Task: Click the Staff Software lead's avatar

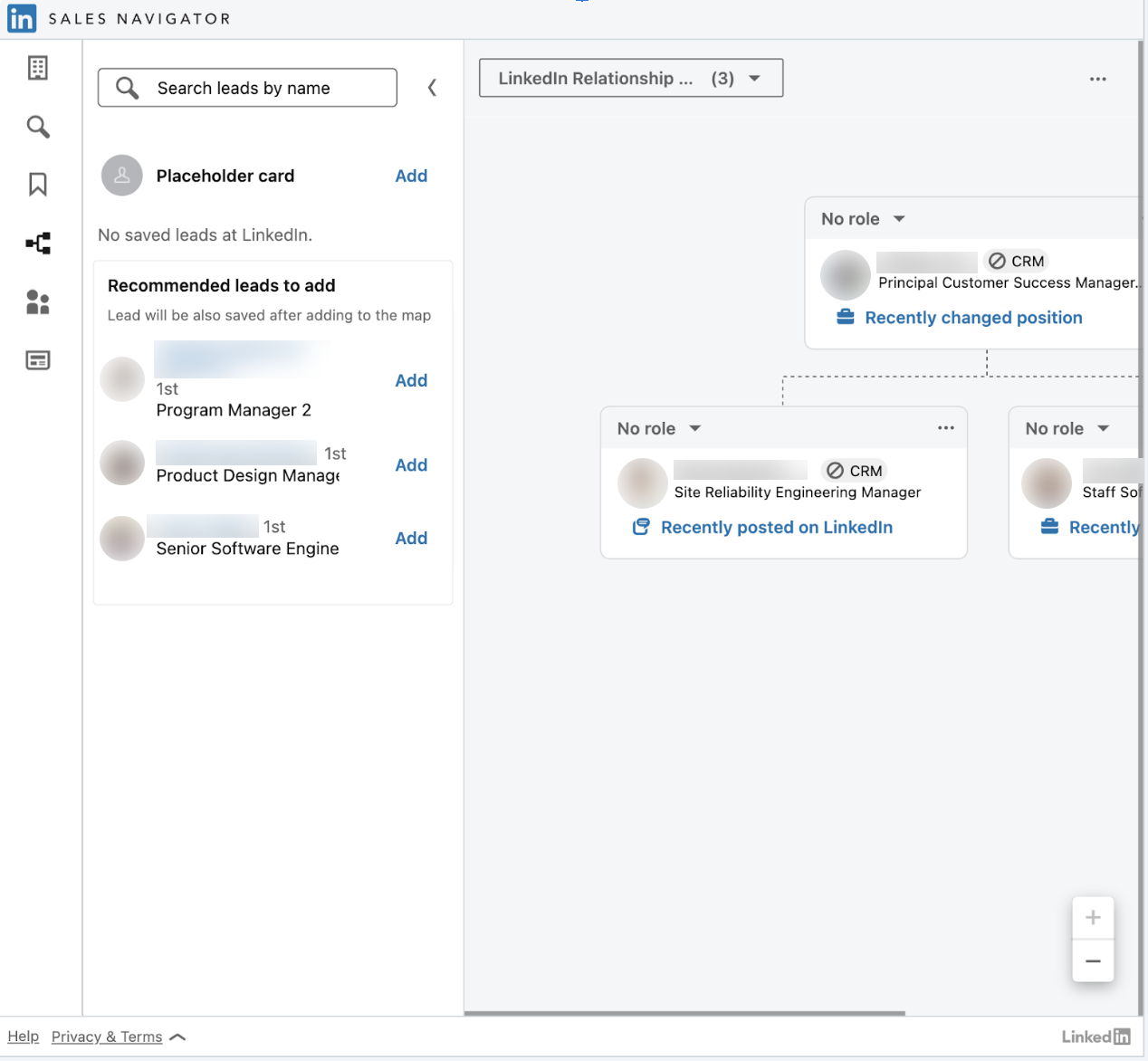Action: click(1047, 483)
